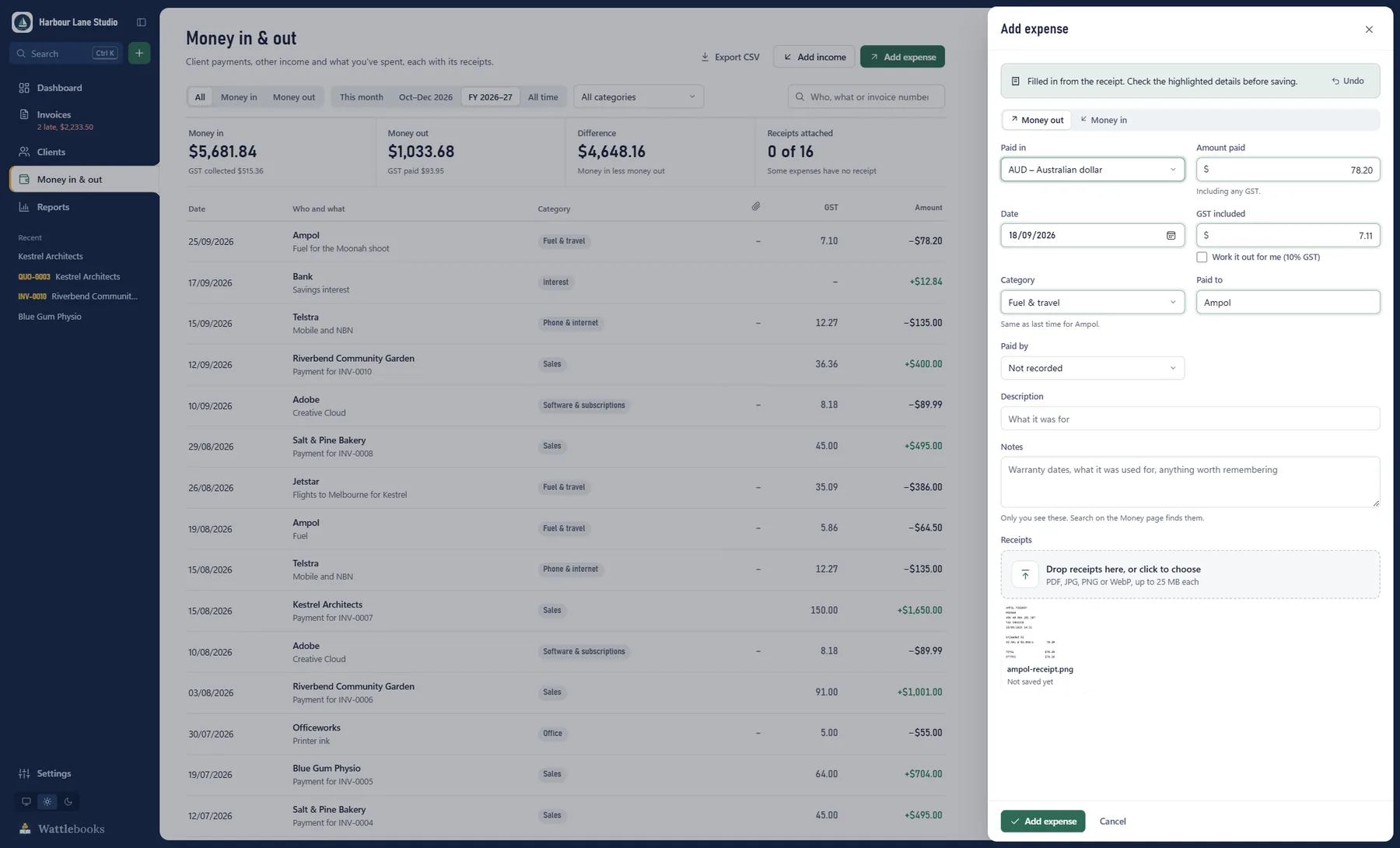This screenshot has width=1400, height=848.
Task: Open the Paid in currency dropdown
Action: tap(1092, 170)
